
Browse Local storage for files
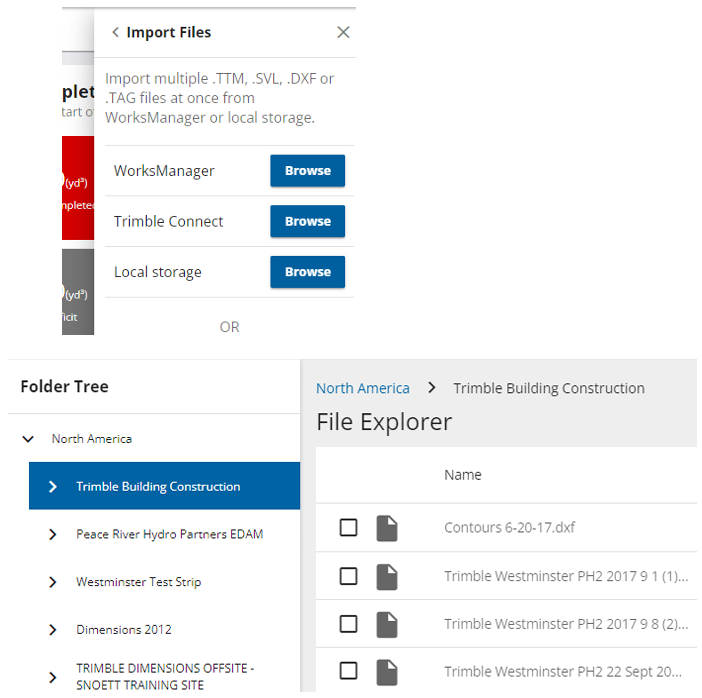(308, 272)
